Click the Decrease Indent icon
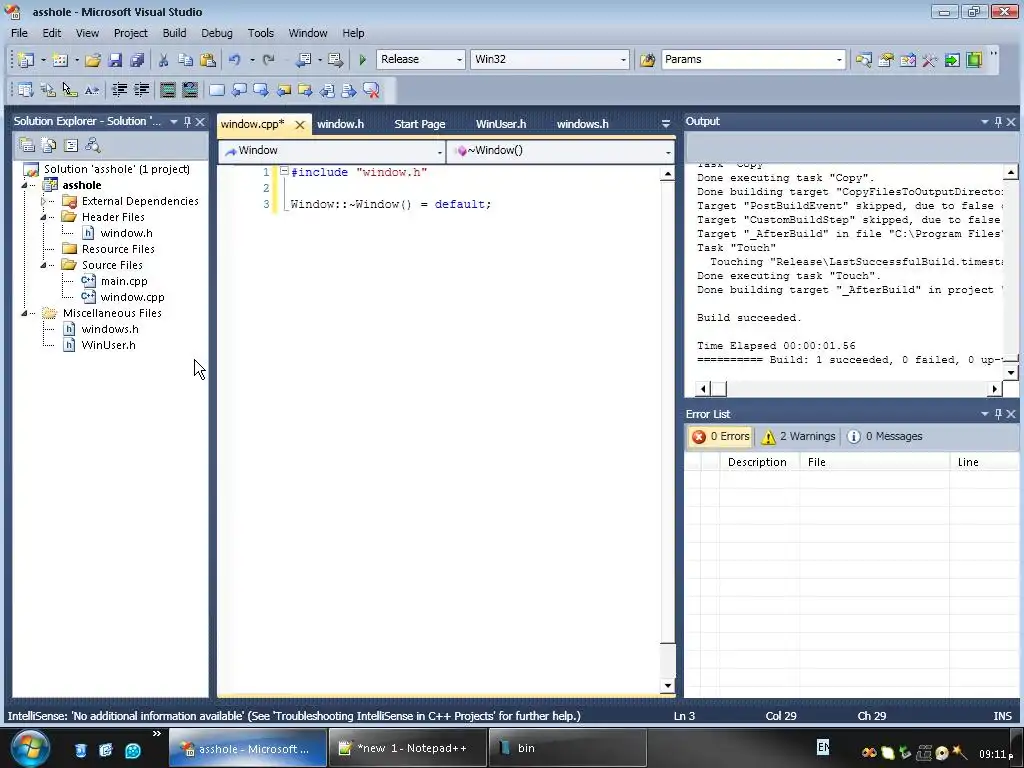Viewport: 1024px width, 768px height. pyautogui.click(x=120, y=90)
